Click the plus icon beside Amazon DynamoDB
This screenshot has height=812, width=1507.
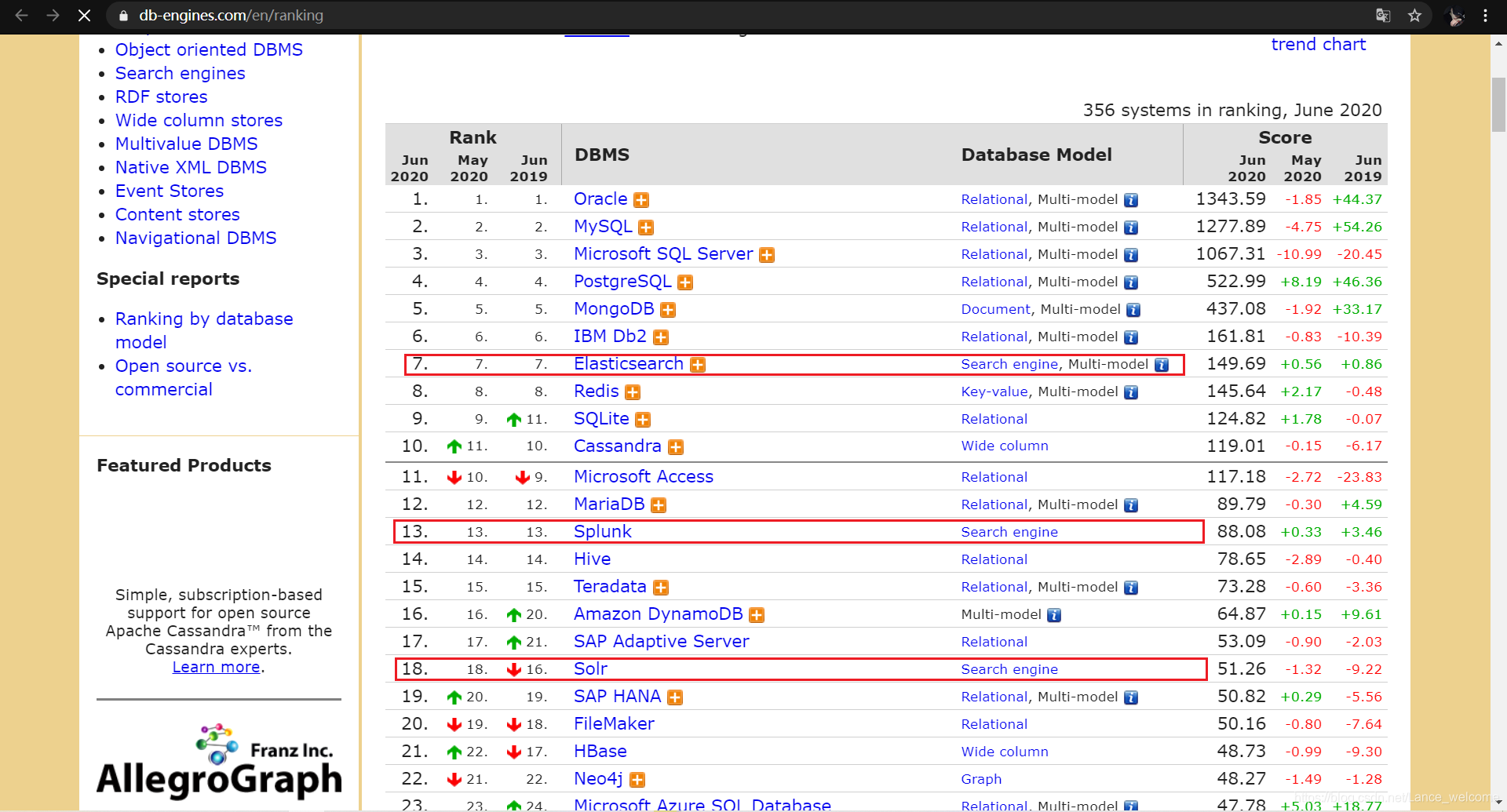point(757,615)
